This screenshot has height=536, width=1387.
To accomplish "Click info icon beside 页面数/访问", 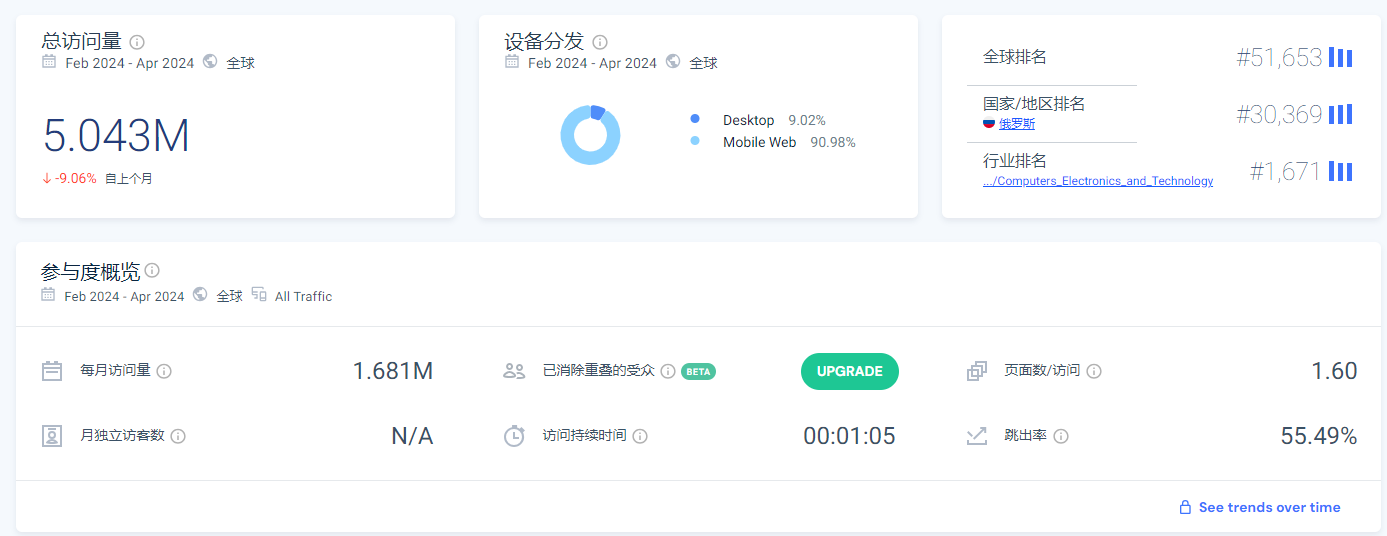I will [x=1094, y=371].
